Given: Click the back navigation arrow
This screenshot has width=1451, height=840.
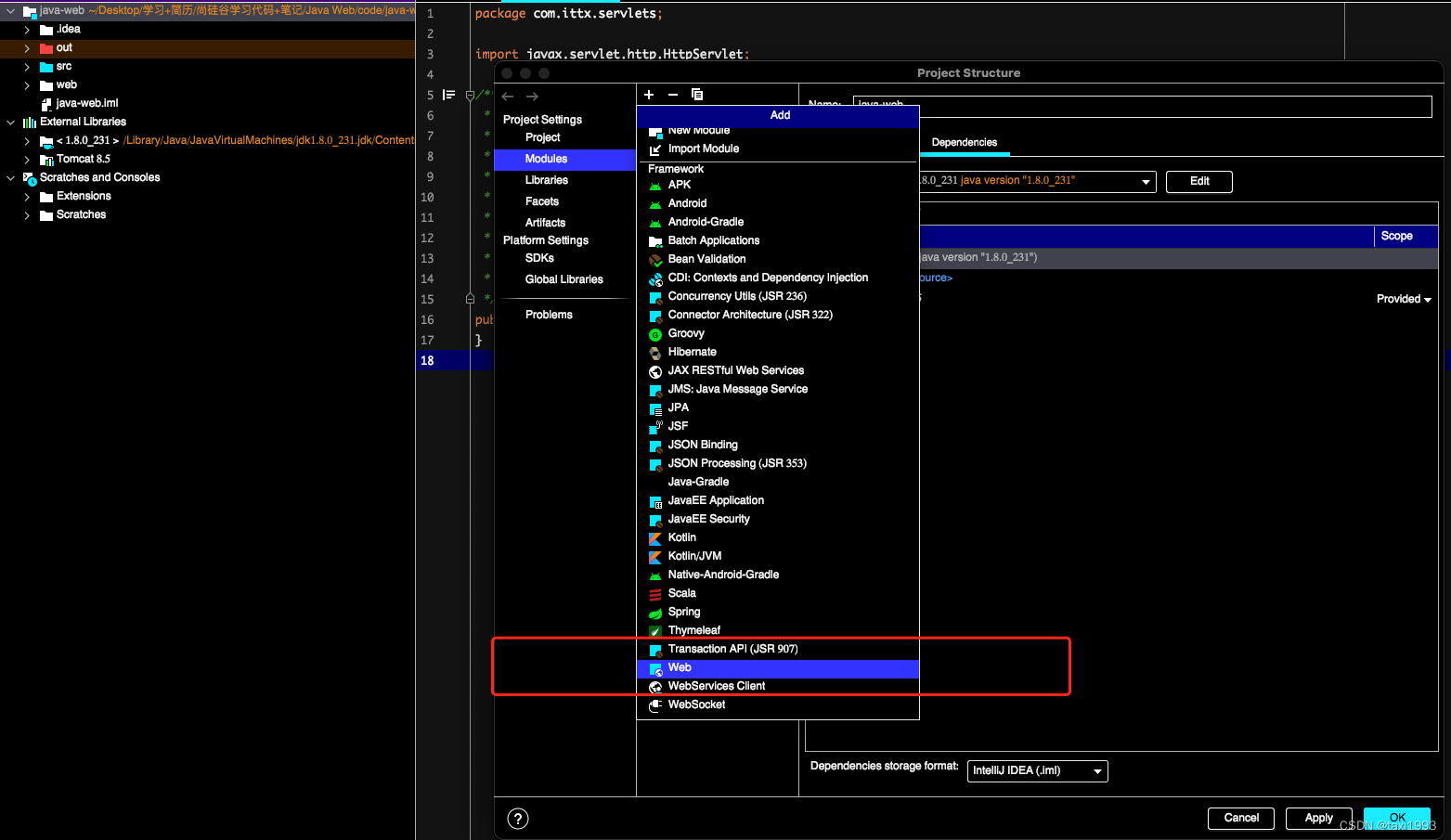Looking at the screenshot, I should point(507,95).
